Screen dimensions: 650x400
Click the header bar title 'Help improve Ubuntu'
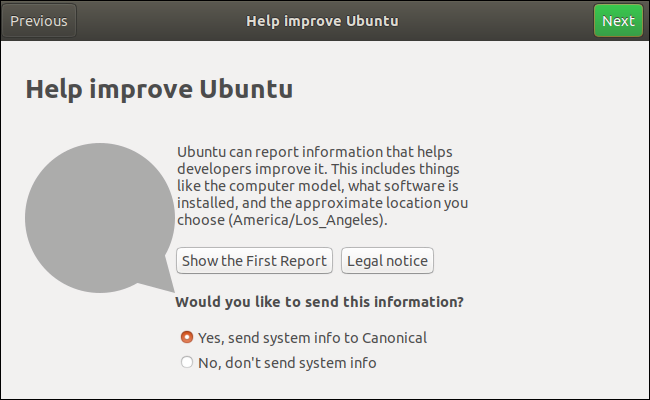coord(325,21)
